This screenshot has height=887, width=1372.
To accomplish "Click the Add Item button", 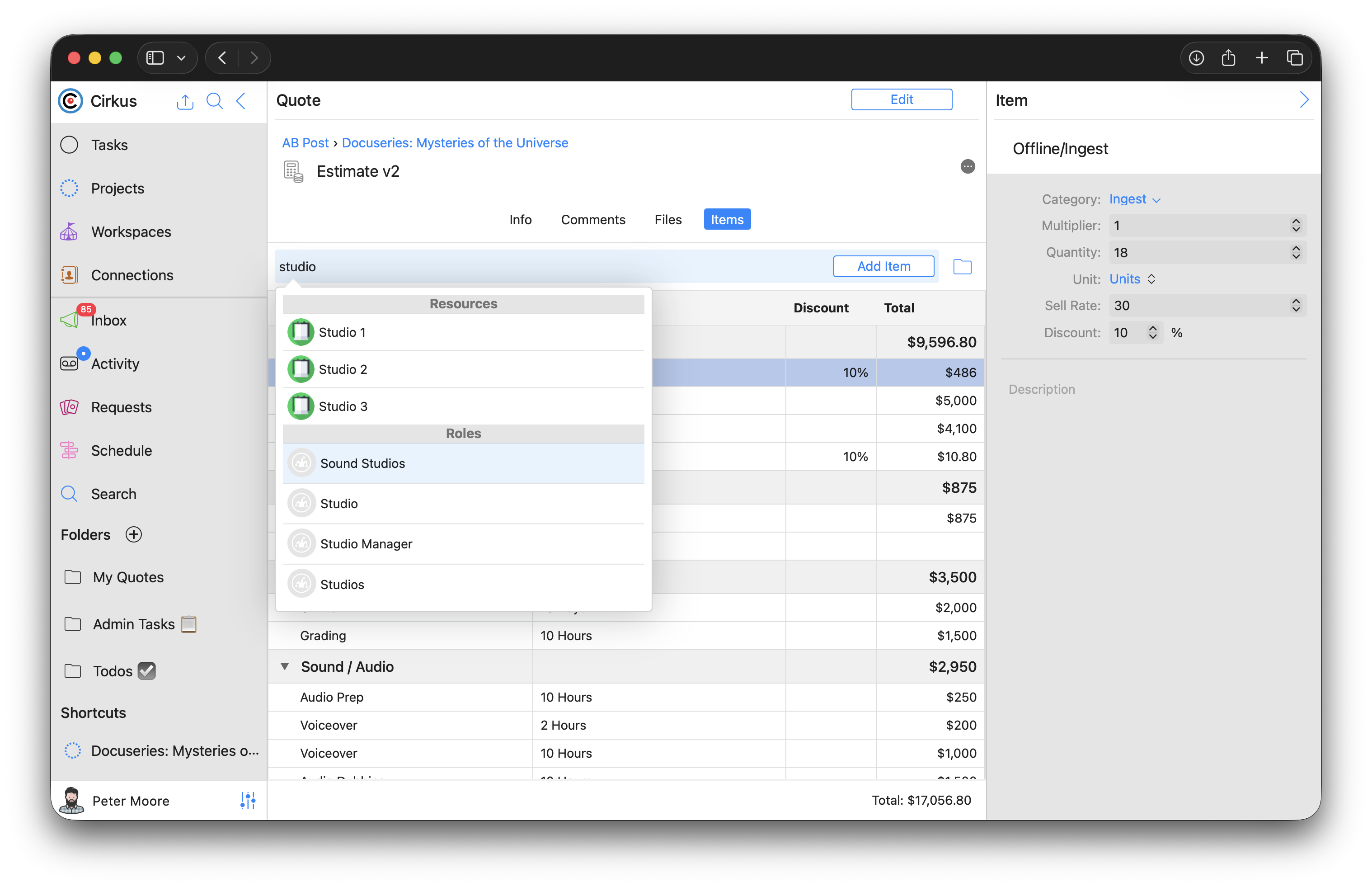I will (883, 266).
